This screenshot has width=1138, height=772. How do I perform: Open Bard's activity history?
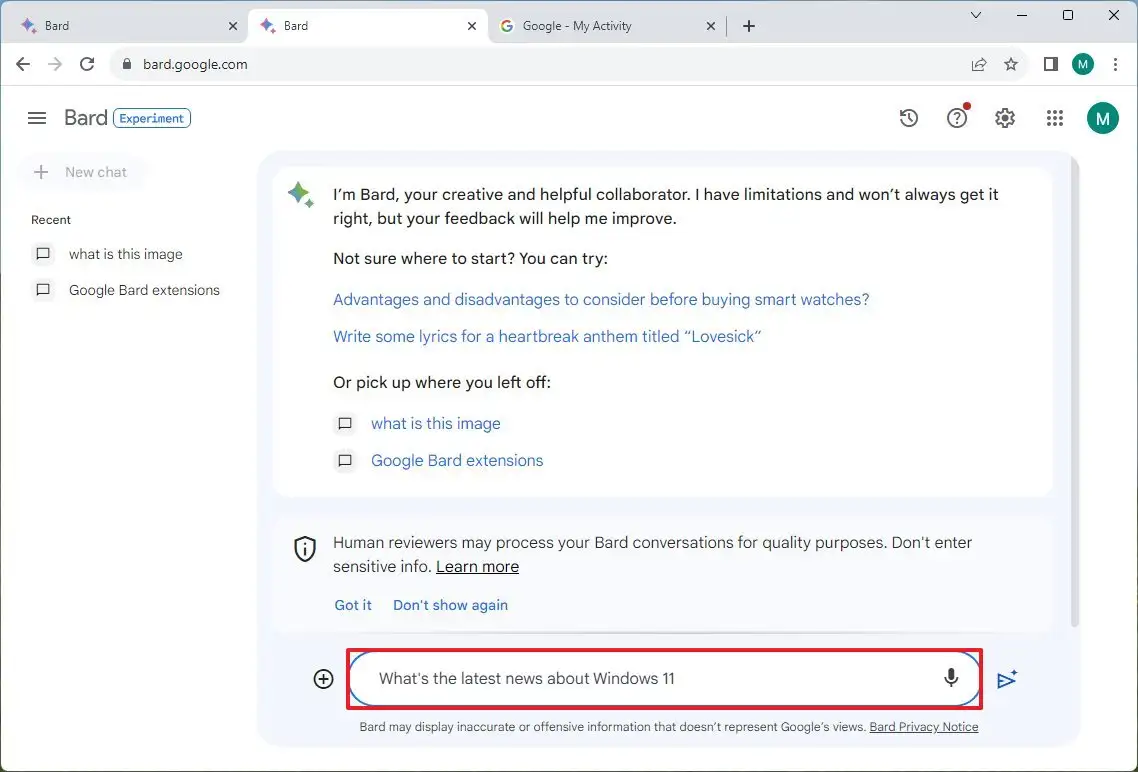click(908, 117)
